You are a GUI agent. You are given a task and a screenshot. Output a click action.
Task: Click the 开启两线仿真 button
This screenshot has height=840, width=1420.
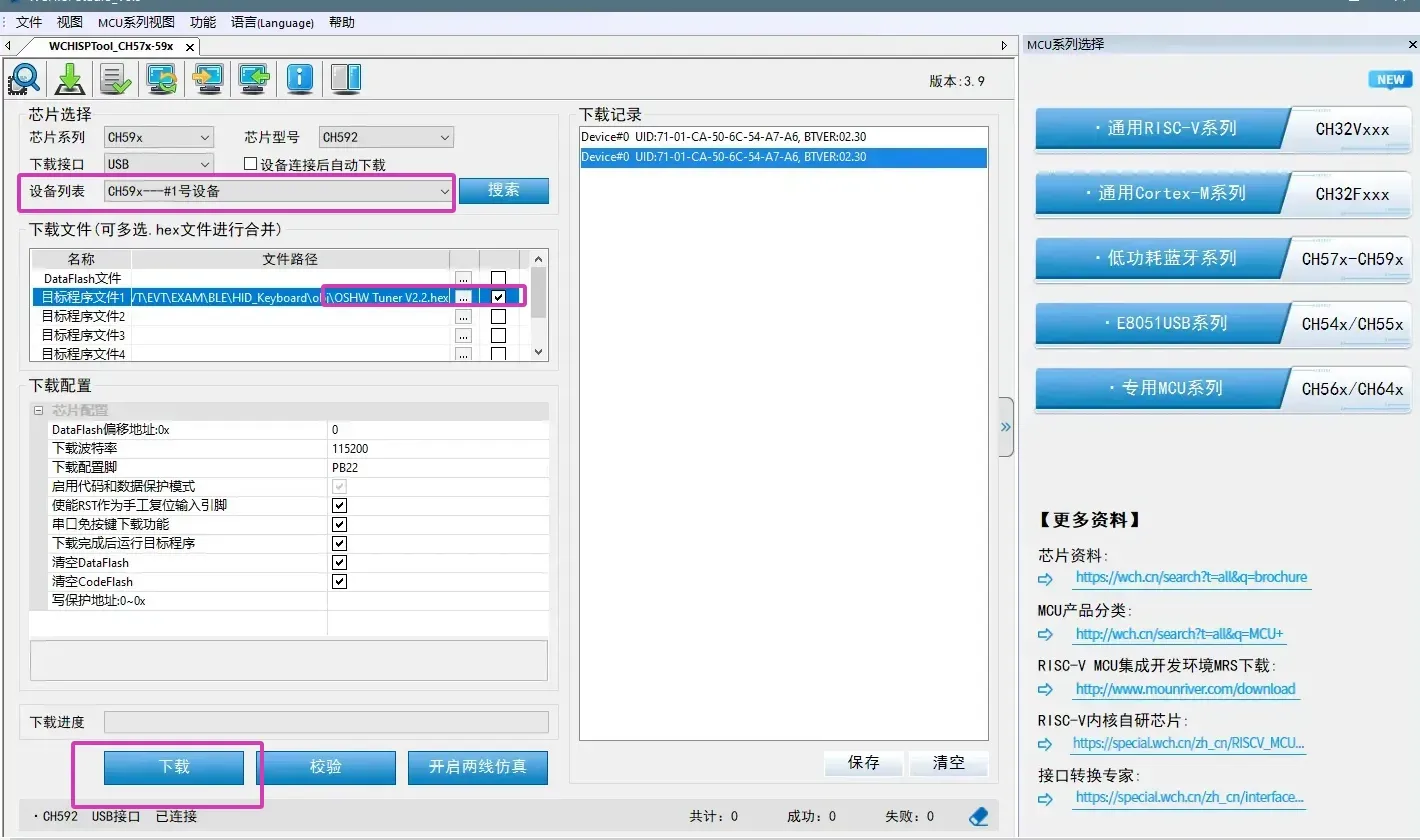[x=478, y=767]
